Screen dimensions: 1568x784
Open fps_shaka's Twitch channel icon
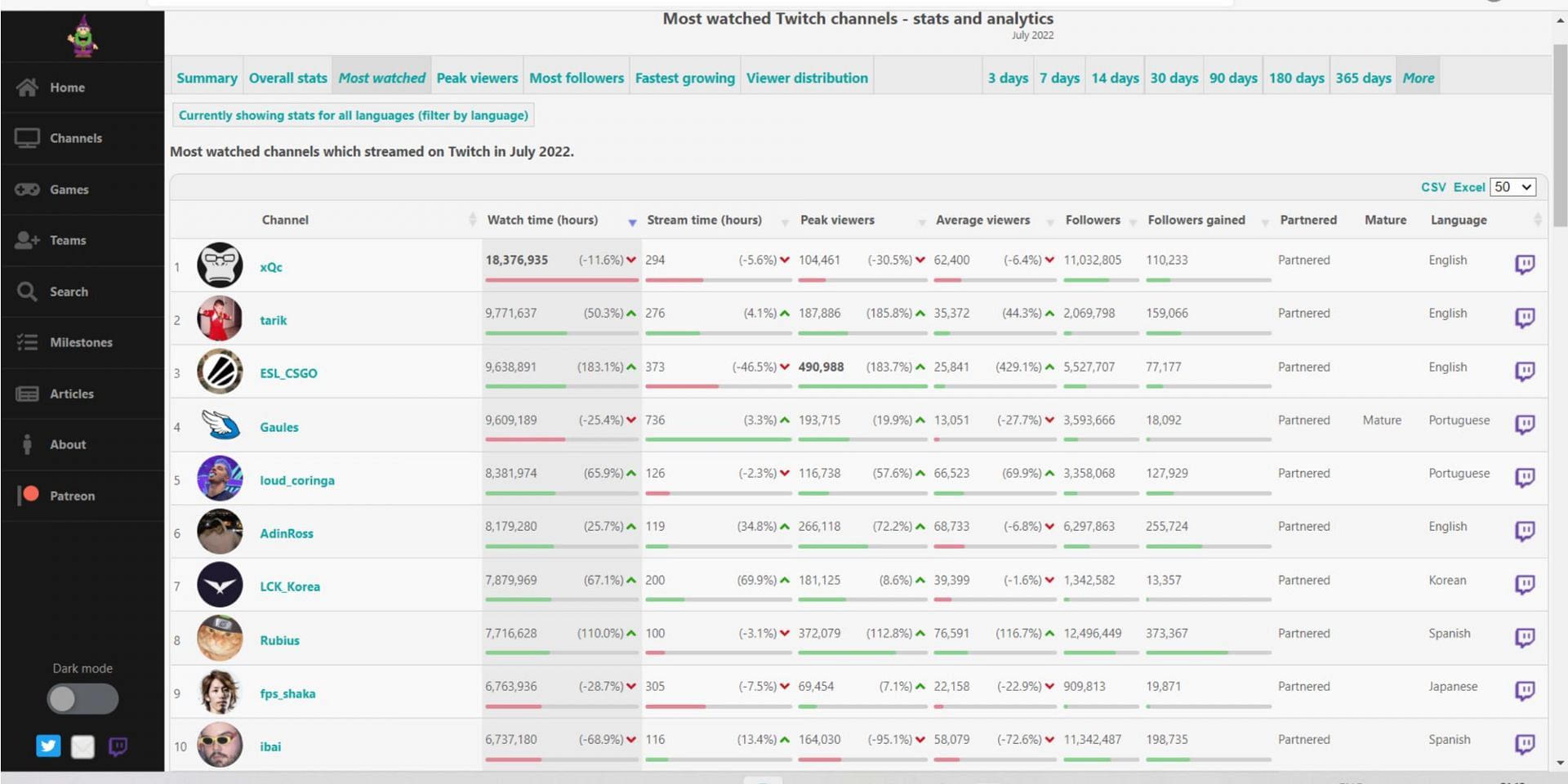pyautogui.click(x=1525, y=690)
